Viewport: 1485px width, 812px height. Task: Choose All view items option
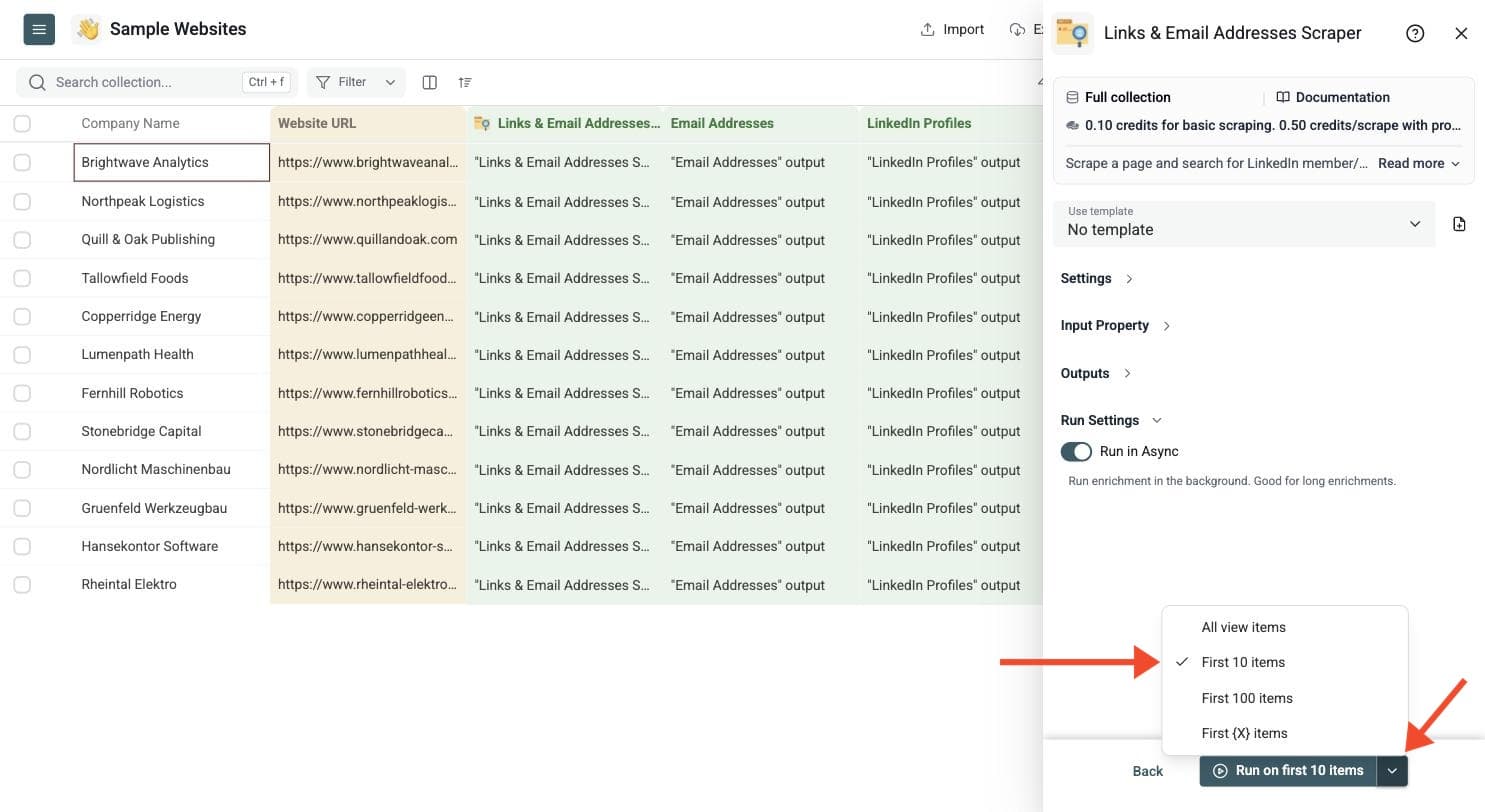(1285, 628)
